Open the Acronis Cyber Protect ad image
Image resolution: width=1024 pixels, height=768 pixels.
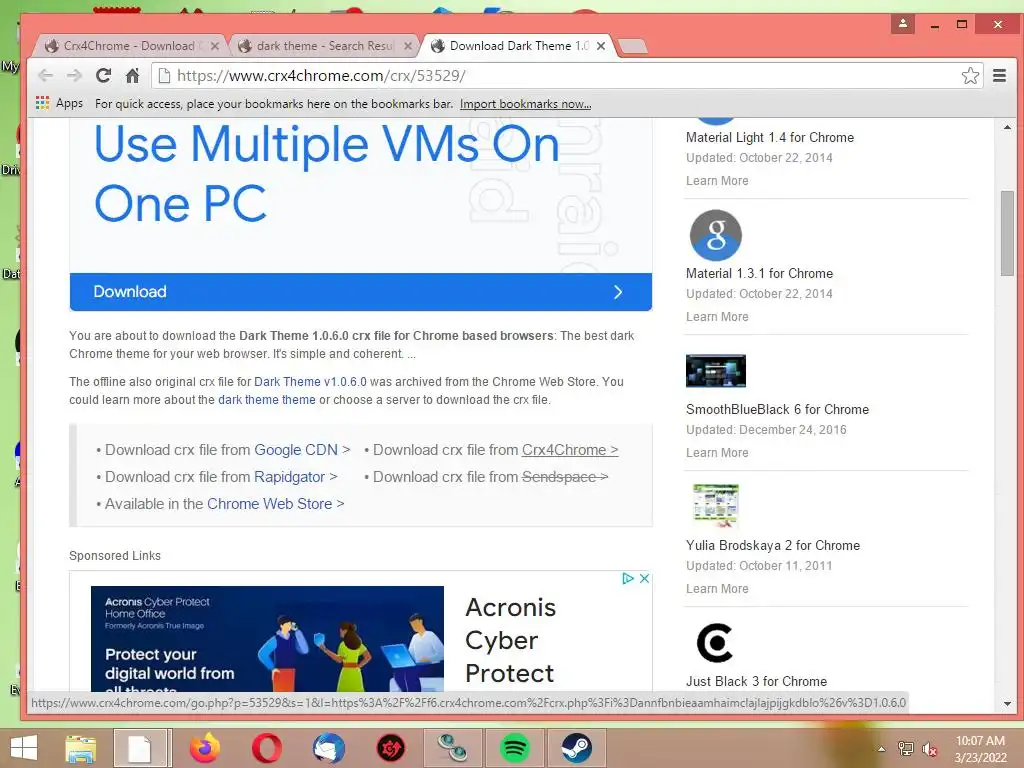(267, 639)
